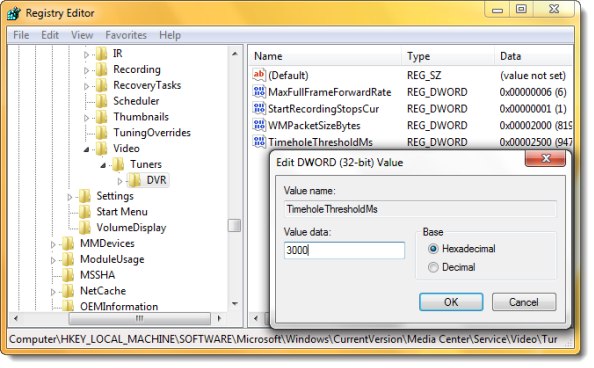Expand the Settings tree node
594x368 pixels.
(70, 197)
